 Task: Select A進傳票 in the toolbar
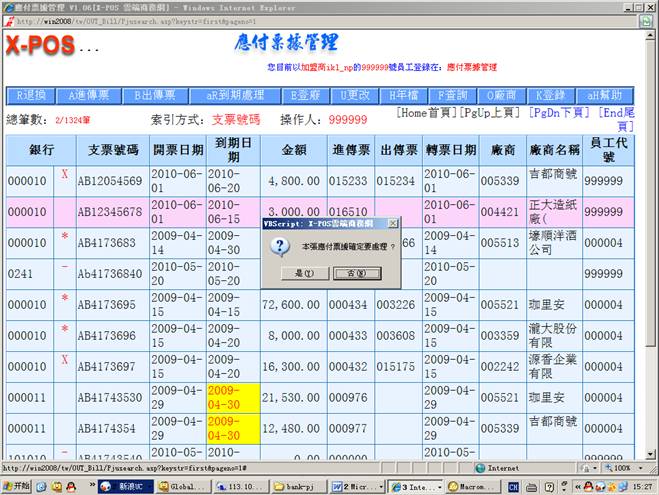click(90, 96)
